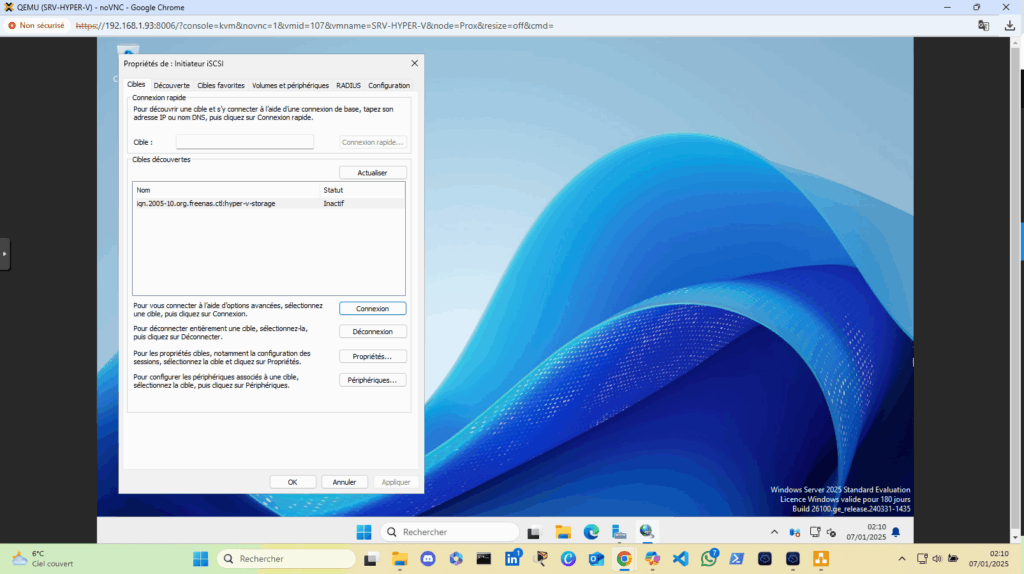Click the host taskbar Rechercher search box
The image size is (1024, 574).
(x=286, y=559)
